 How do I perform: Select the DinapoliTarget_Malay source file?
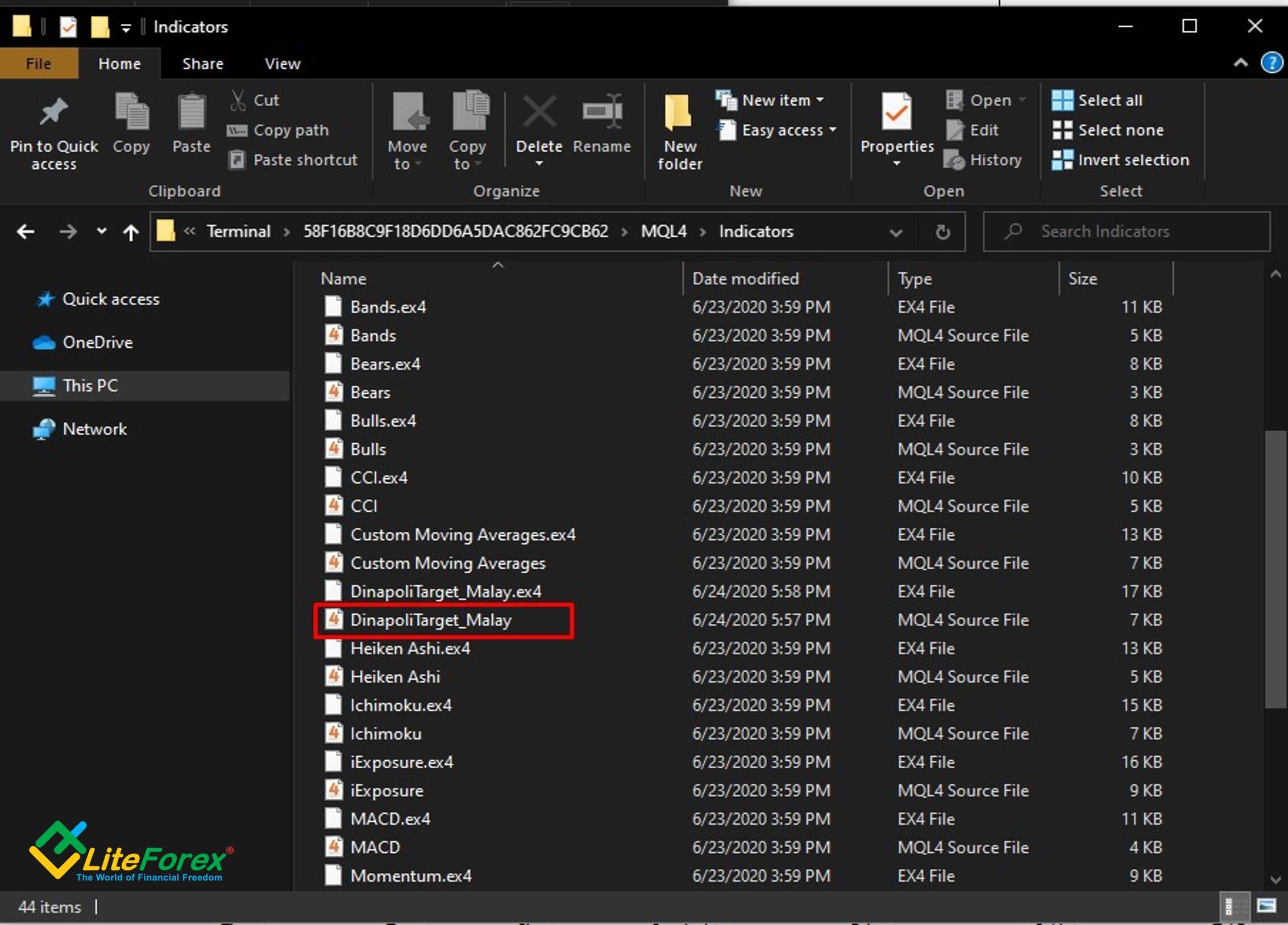coord(431,620)
